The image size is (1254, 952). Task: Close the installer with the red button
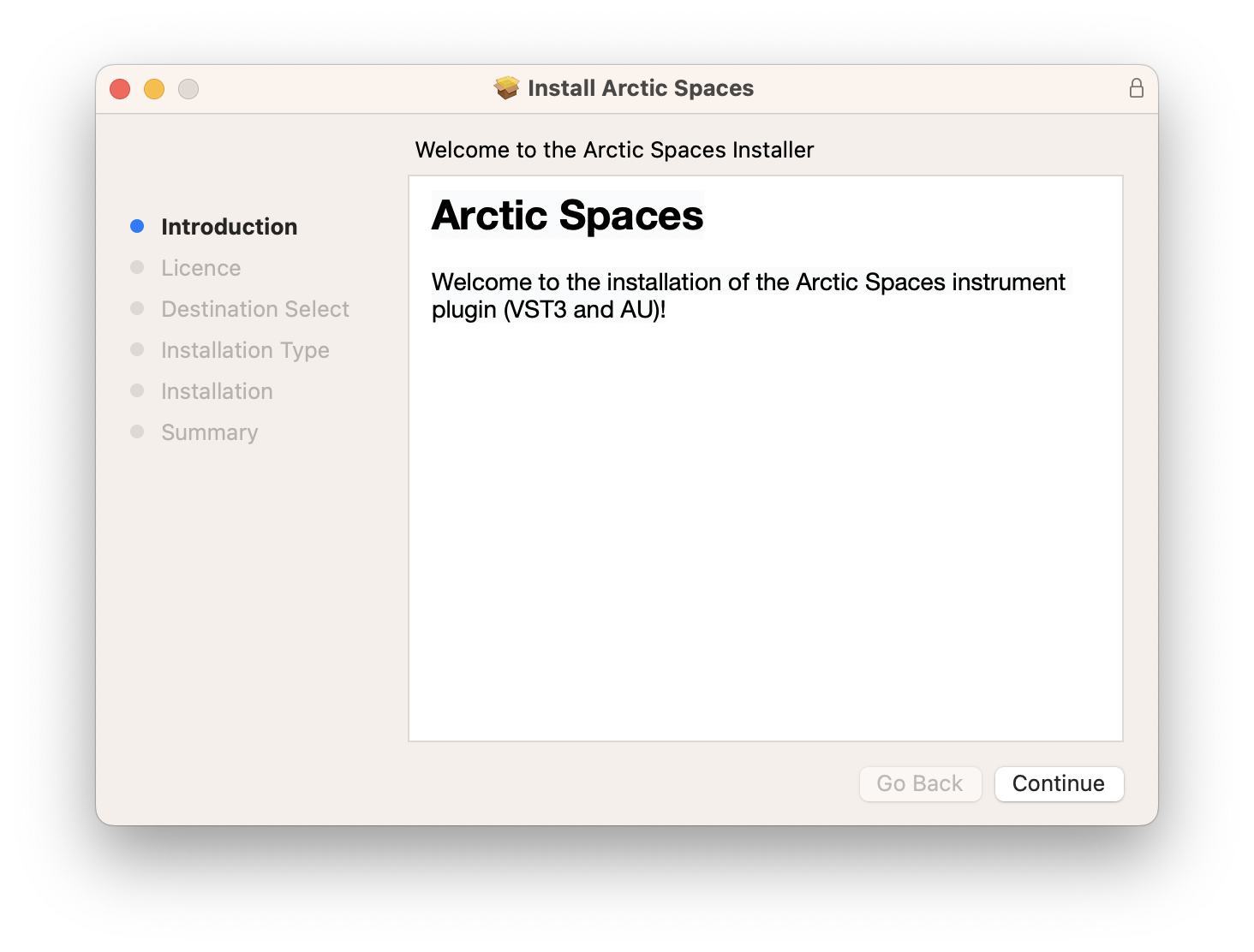(120, 89)
